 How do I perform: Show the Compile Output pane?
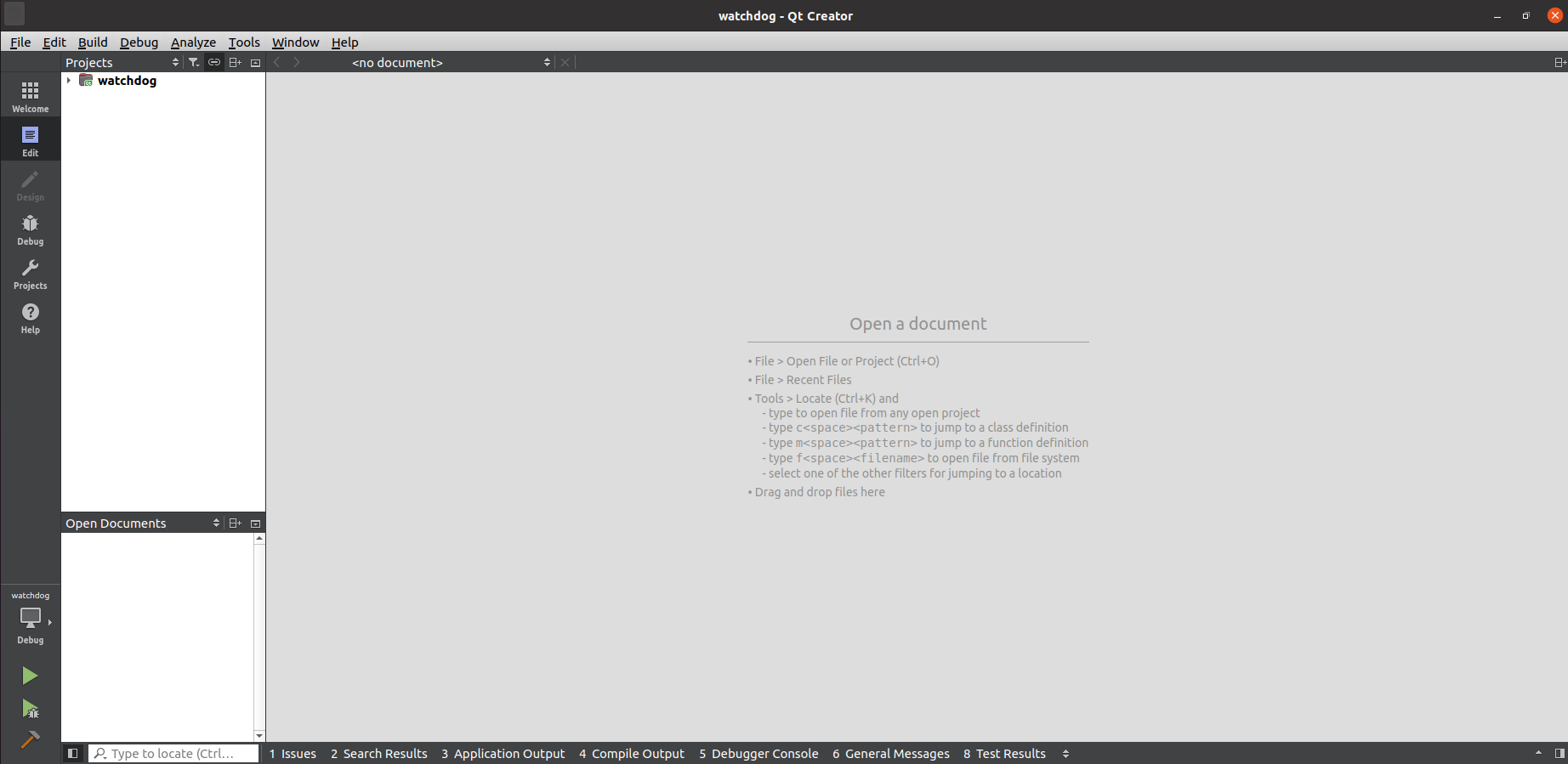tap(632, 753)
